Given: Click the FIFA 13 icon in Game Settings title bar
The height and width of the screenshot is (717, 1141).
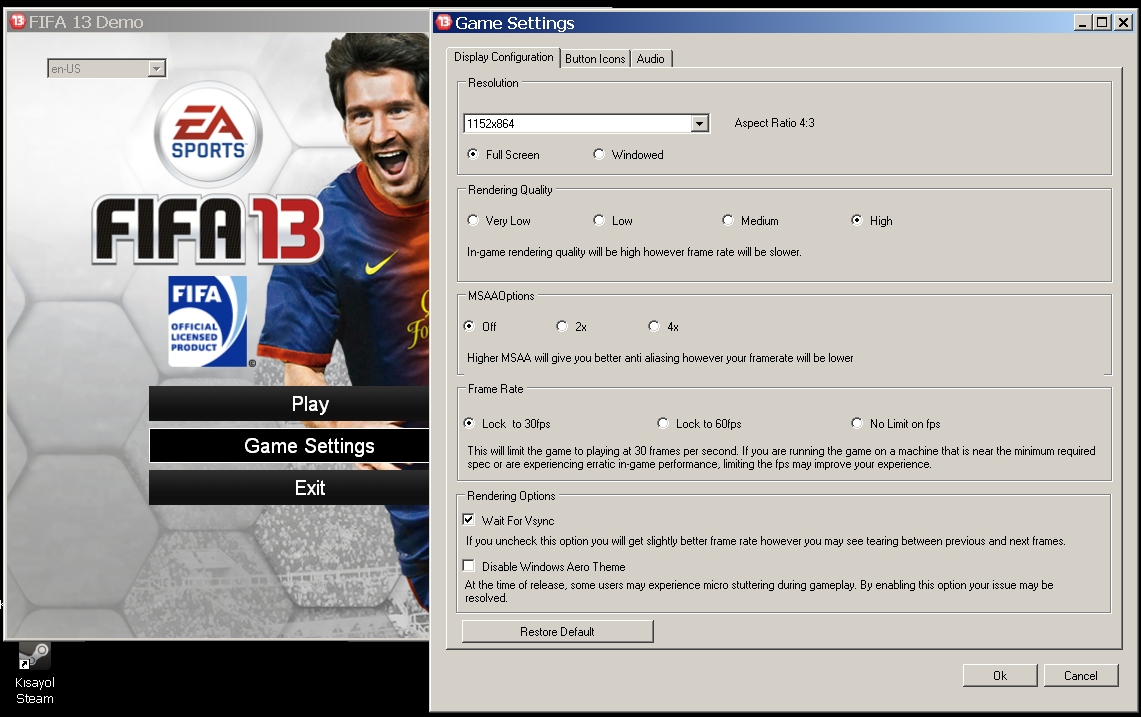Looking at the screenshot, I should (x=444, y=23).
